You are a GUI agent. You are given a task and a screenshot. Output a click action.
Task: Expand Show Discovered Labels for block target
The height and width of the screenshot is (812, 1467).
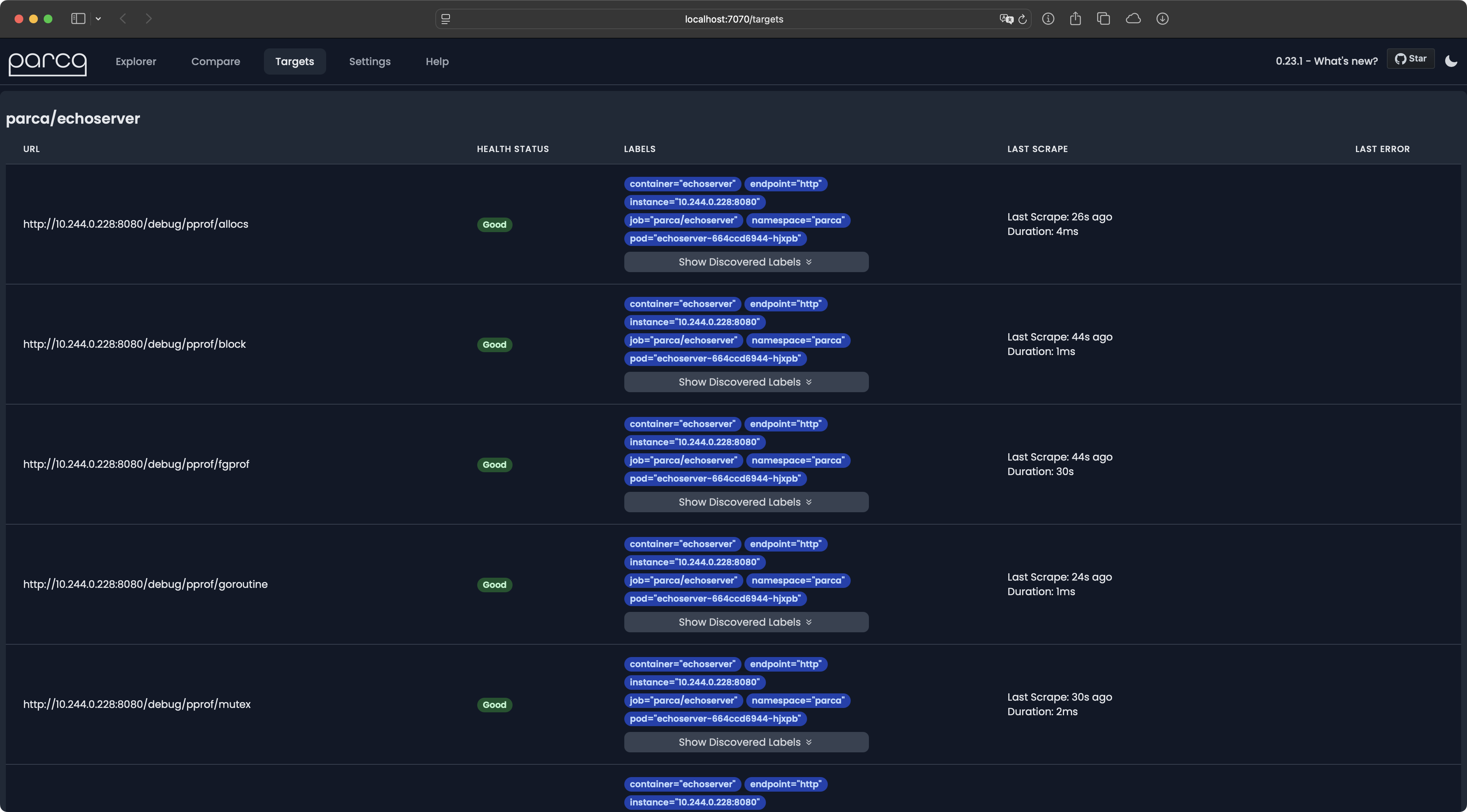(746, 382)
